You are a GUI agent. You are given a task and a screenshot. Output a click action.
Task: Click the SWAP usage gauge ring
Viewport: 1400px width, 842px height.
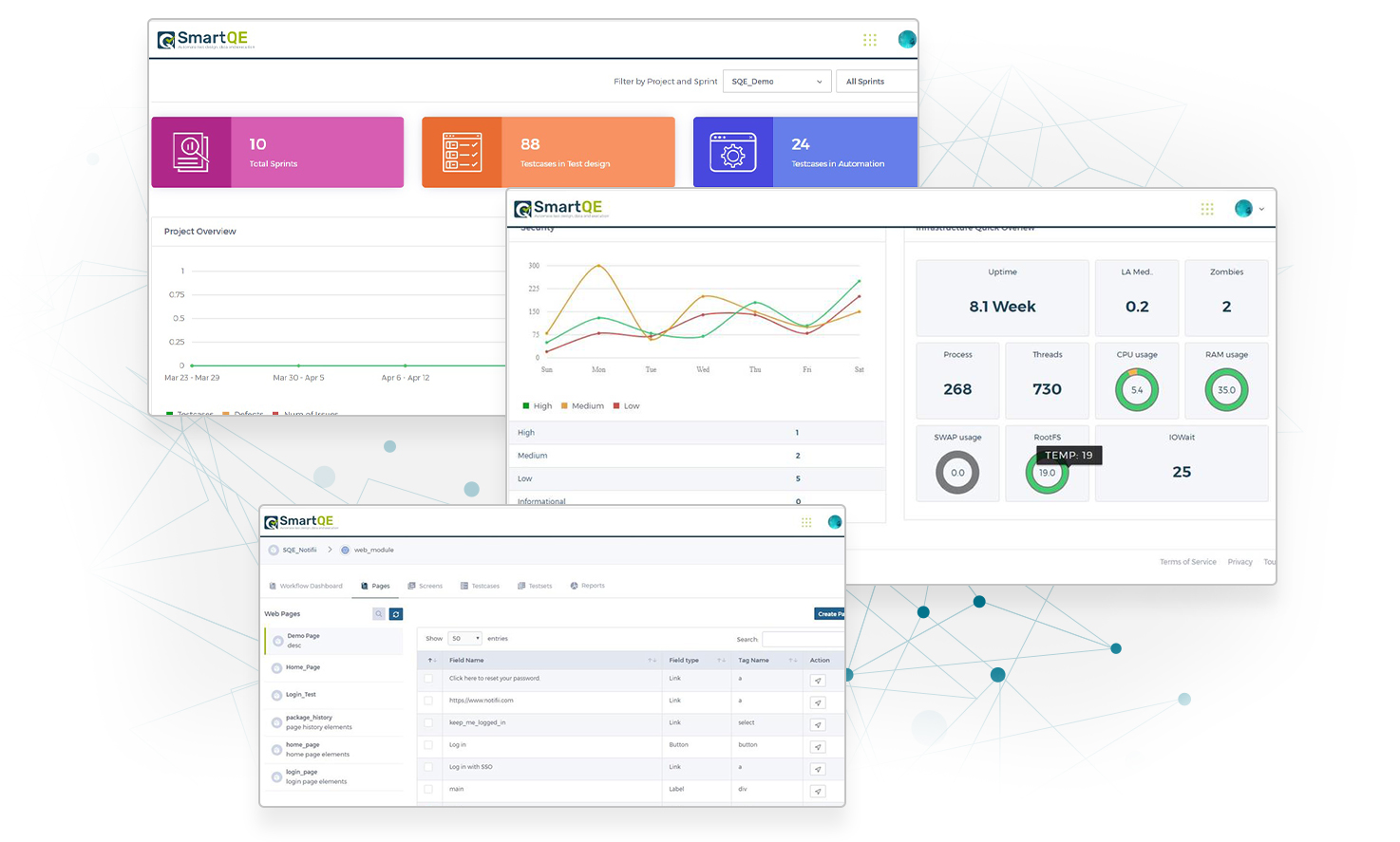(x=957, y=473)
